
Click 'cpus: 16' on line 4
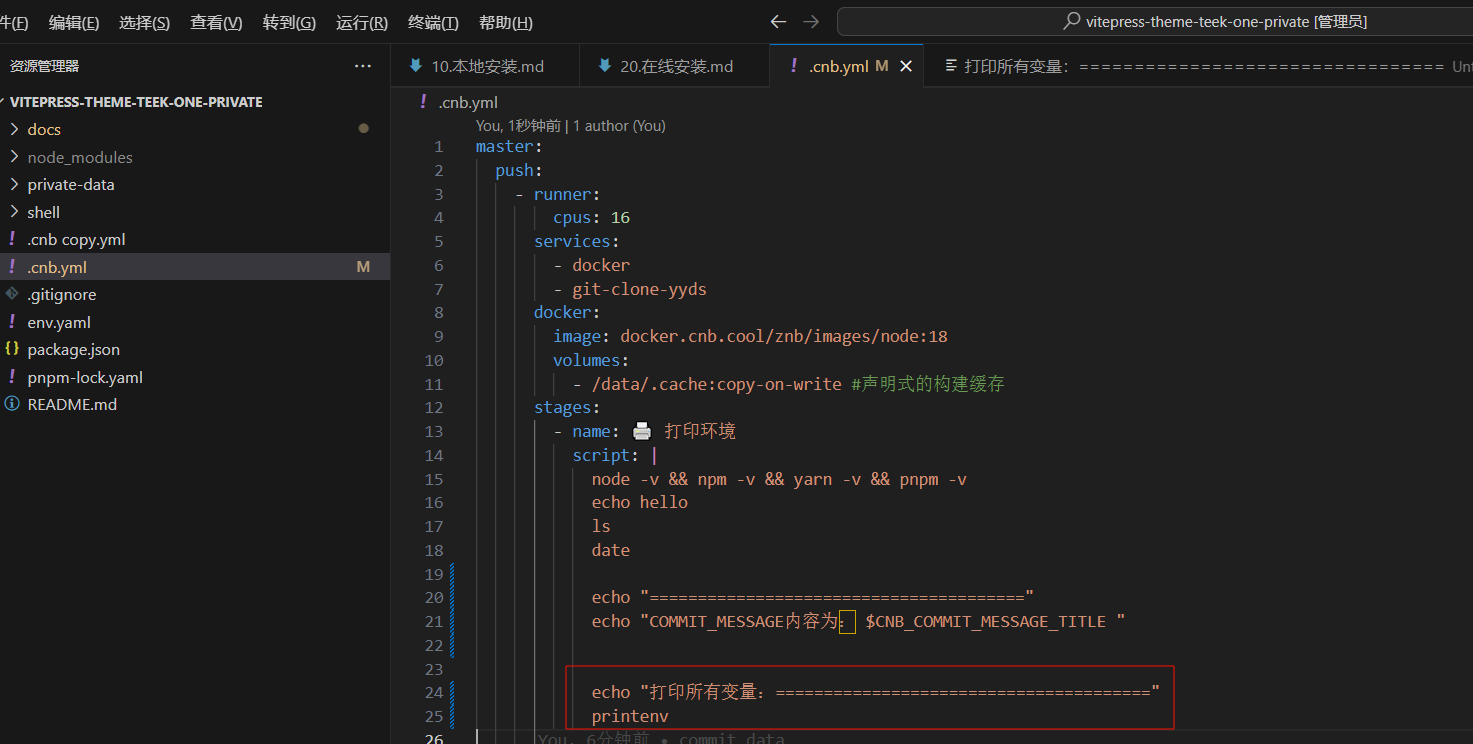pos(591,217)
